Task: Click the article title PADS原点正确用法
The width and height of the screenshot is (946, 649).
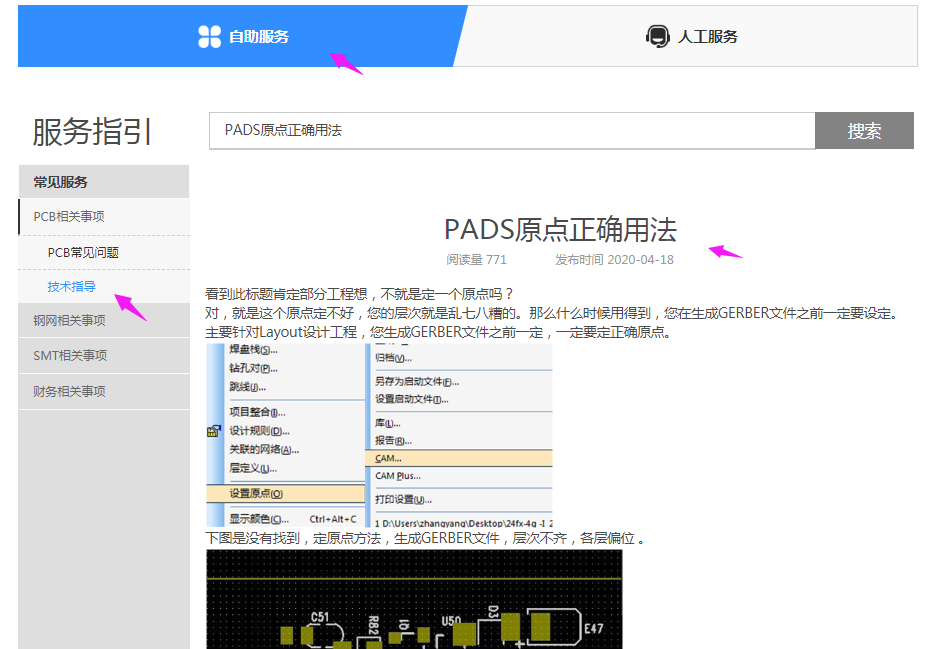Action: point(560,230)
